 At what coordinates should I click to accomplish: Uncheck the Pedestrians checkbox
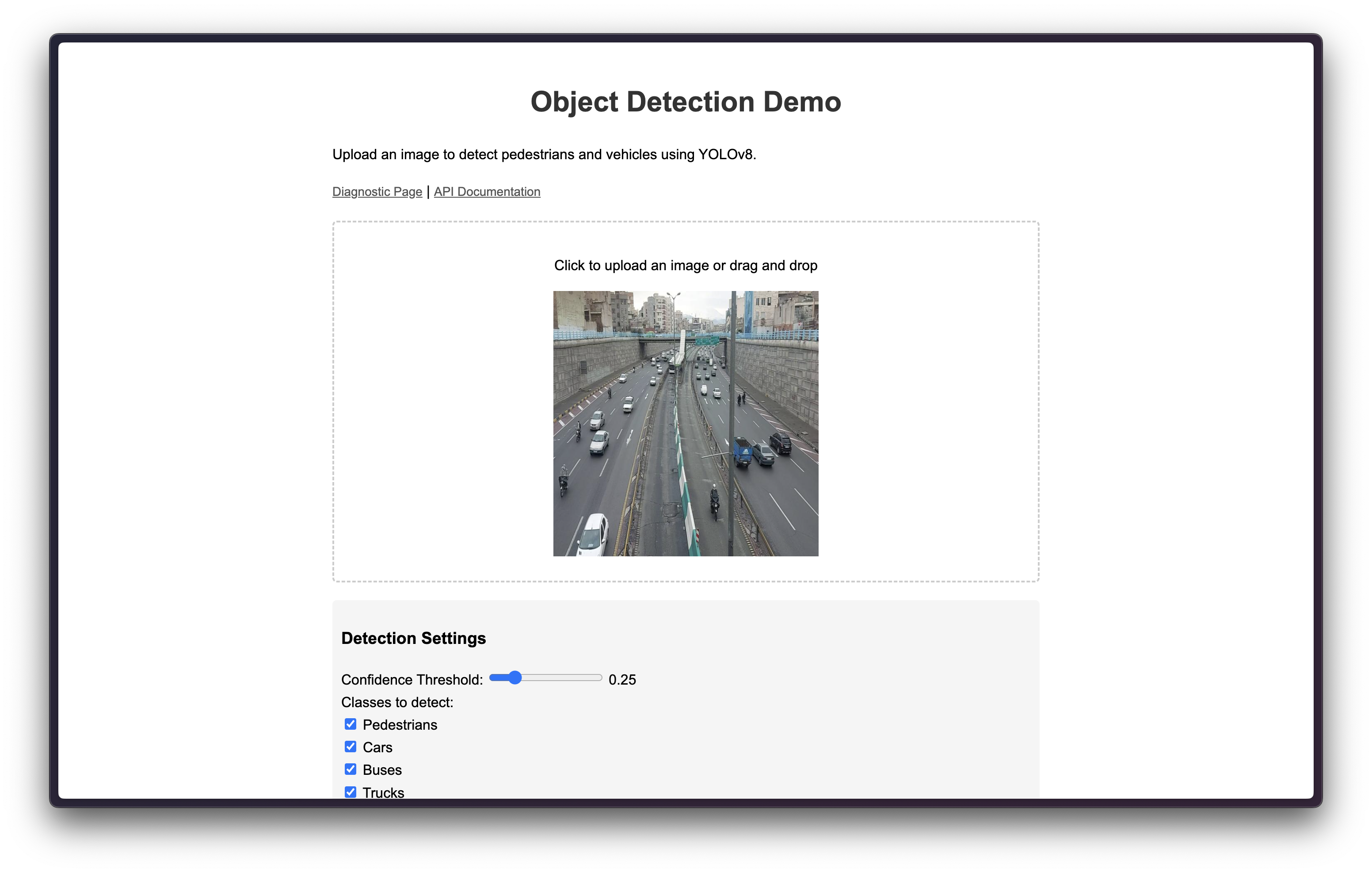[351, 724]
